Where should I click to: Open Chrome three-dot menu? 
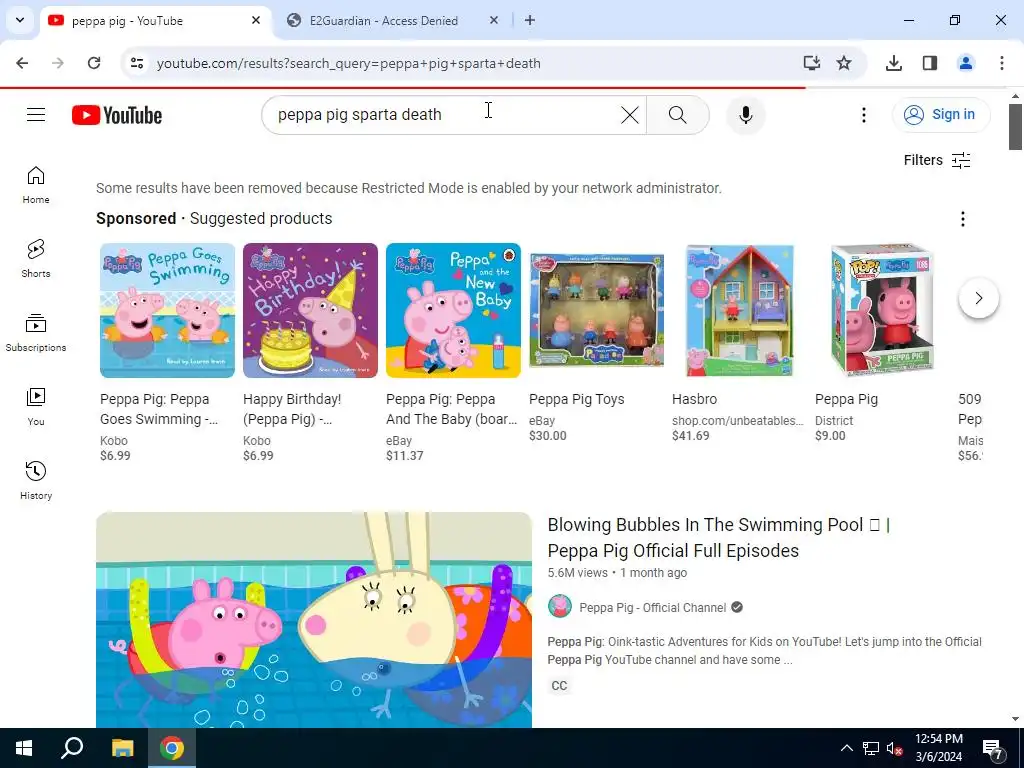(1002, 63)
